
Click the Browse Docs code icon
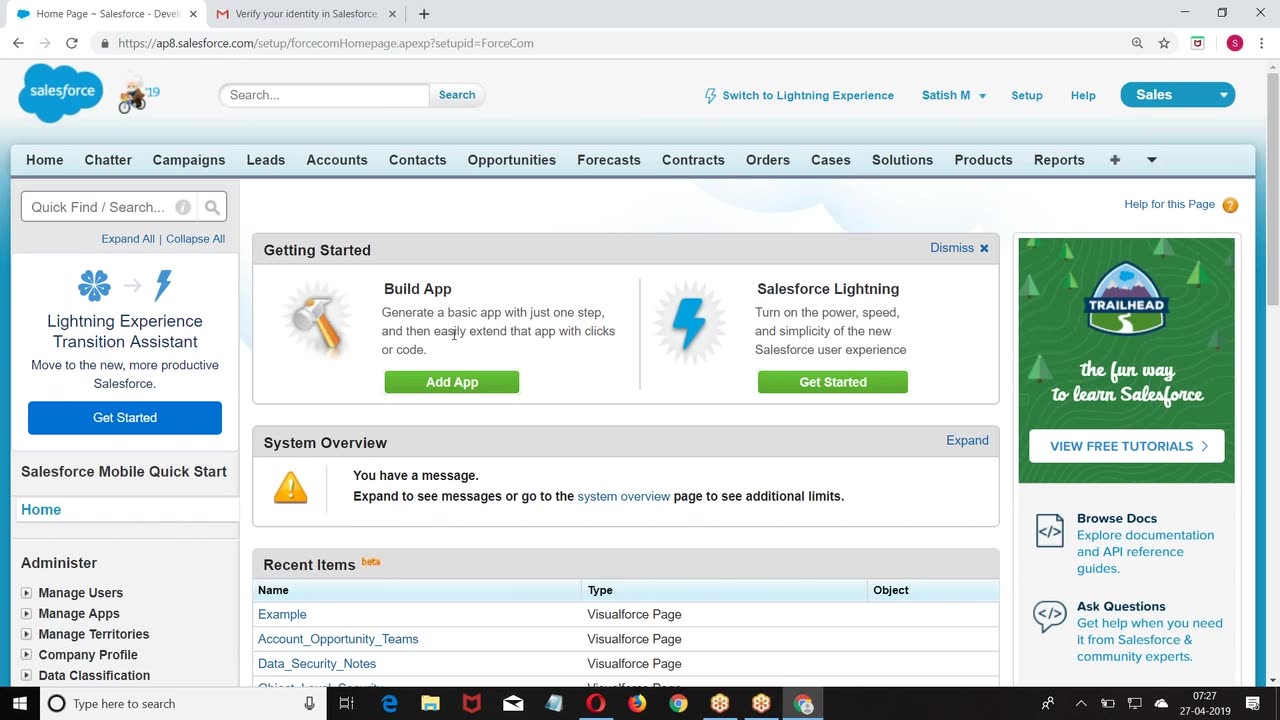tap(1050, 531)
